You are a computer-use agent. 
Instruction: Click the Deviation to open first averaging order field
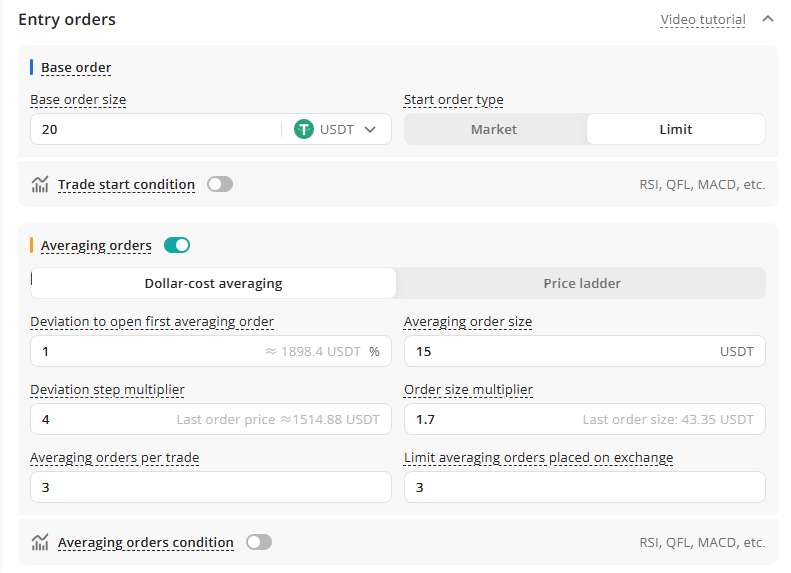(140, 351)
